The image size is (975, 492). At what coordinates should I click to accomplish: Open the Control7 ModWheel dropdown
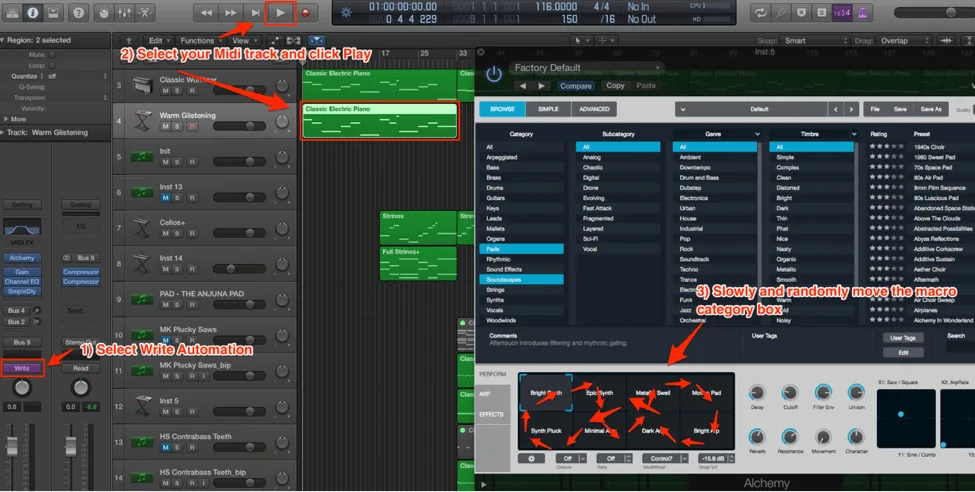[665, 458]
